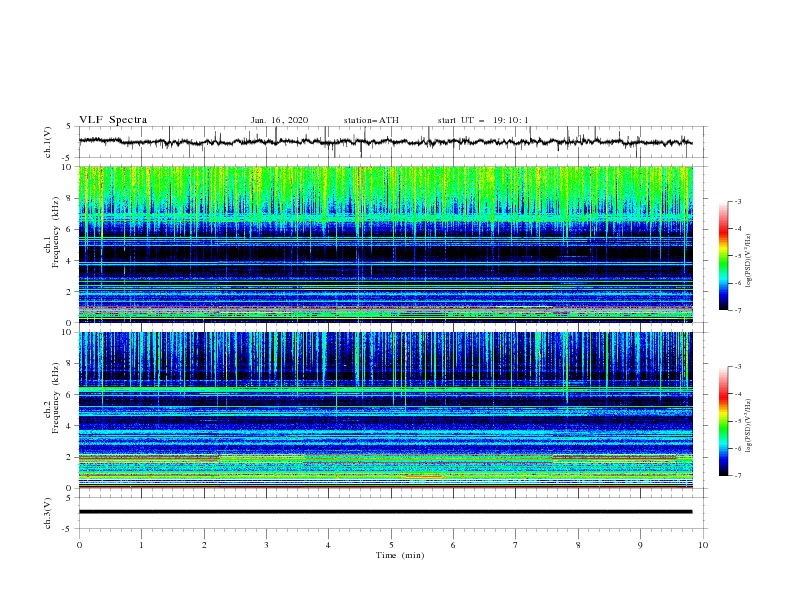Click the "2" tick on ch.2 frequency axis
The height and width of the screenshot is (612, 792).
coord(70,457)
